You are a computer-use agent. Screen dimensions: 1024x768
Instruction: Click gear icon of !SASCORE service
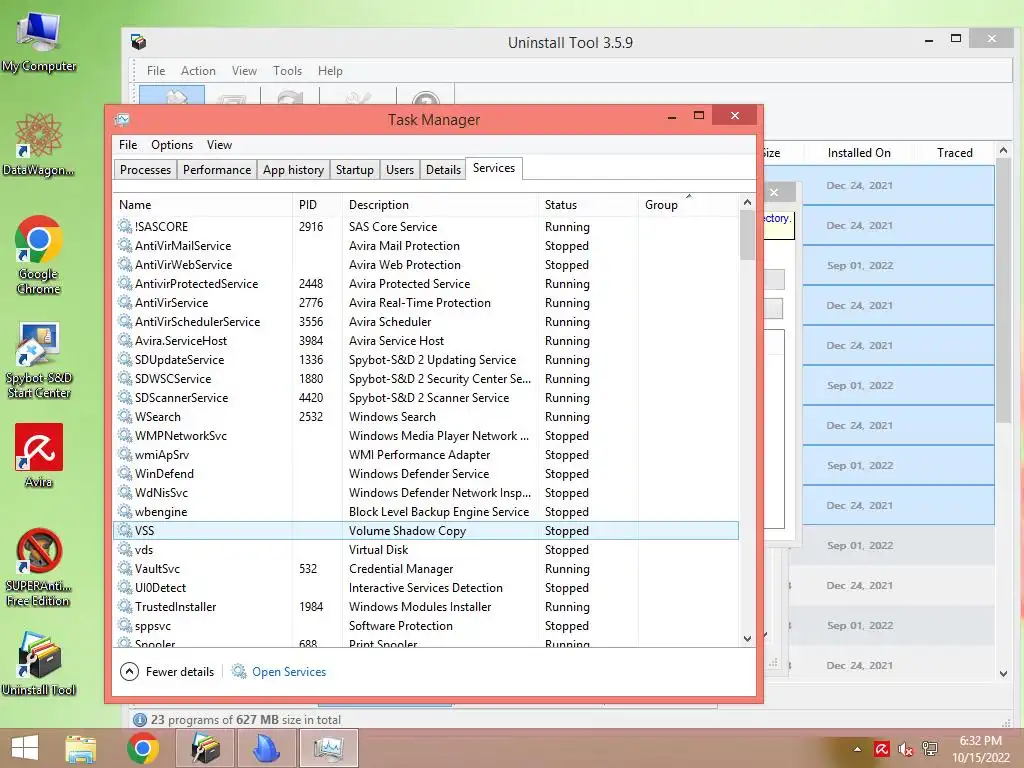click(125, 226)
